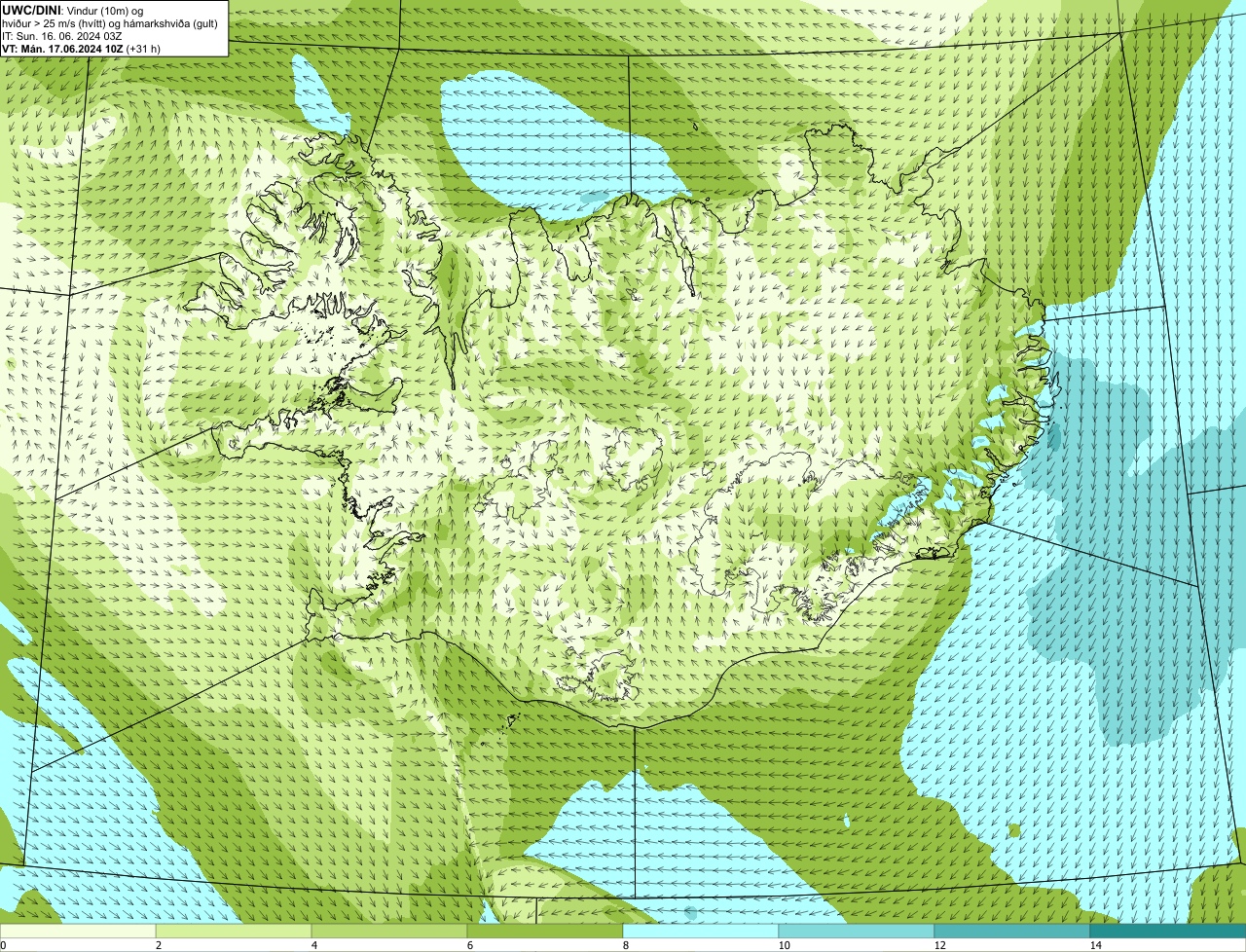Click the legend scale label "0"
1246x952 pixels.
coord(3,945)
